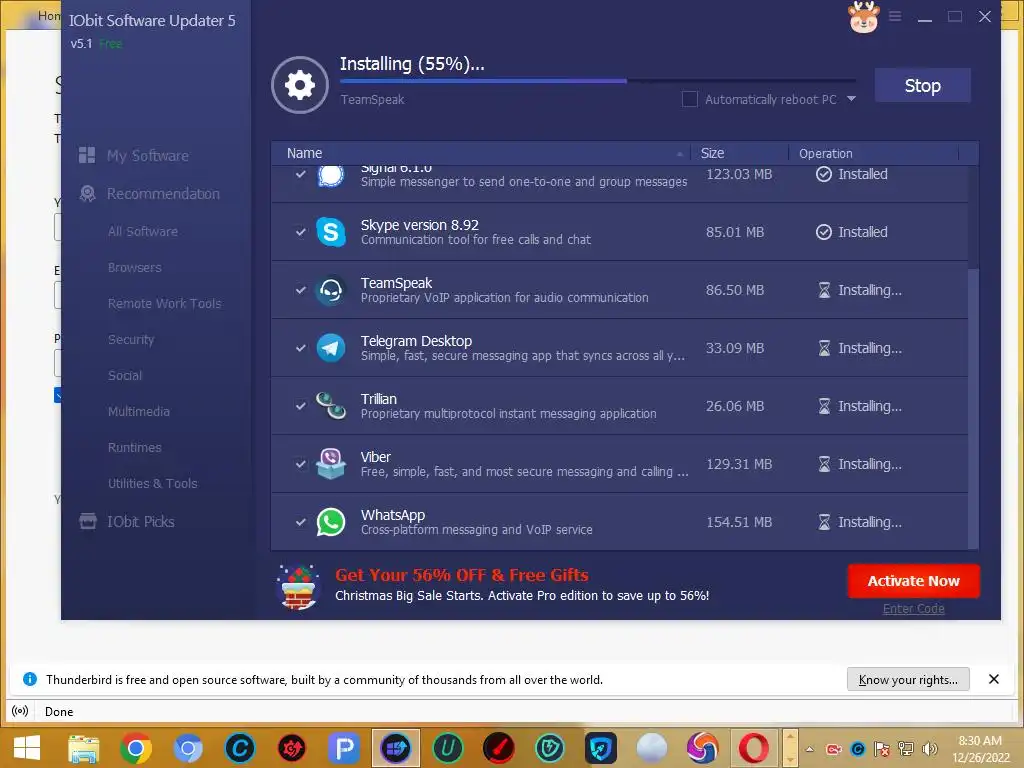This screenshot has height=768, width=1024.
Task: Click the Thunderbird info icon in notification bar
Action: click(x=30, y=679)
